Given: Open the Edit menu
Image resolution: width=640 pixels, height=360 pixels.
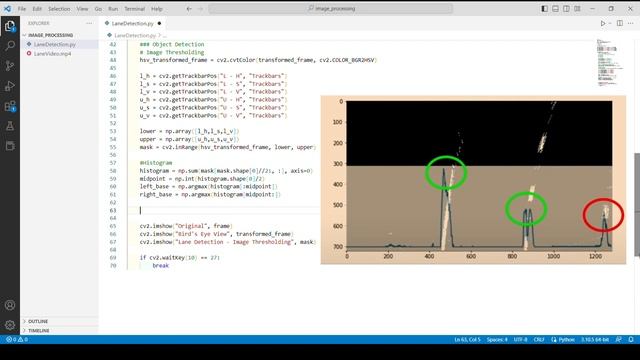Looking at the screenshot, I should tap(37, 9).
